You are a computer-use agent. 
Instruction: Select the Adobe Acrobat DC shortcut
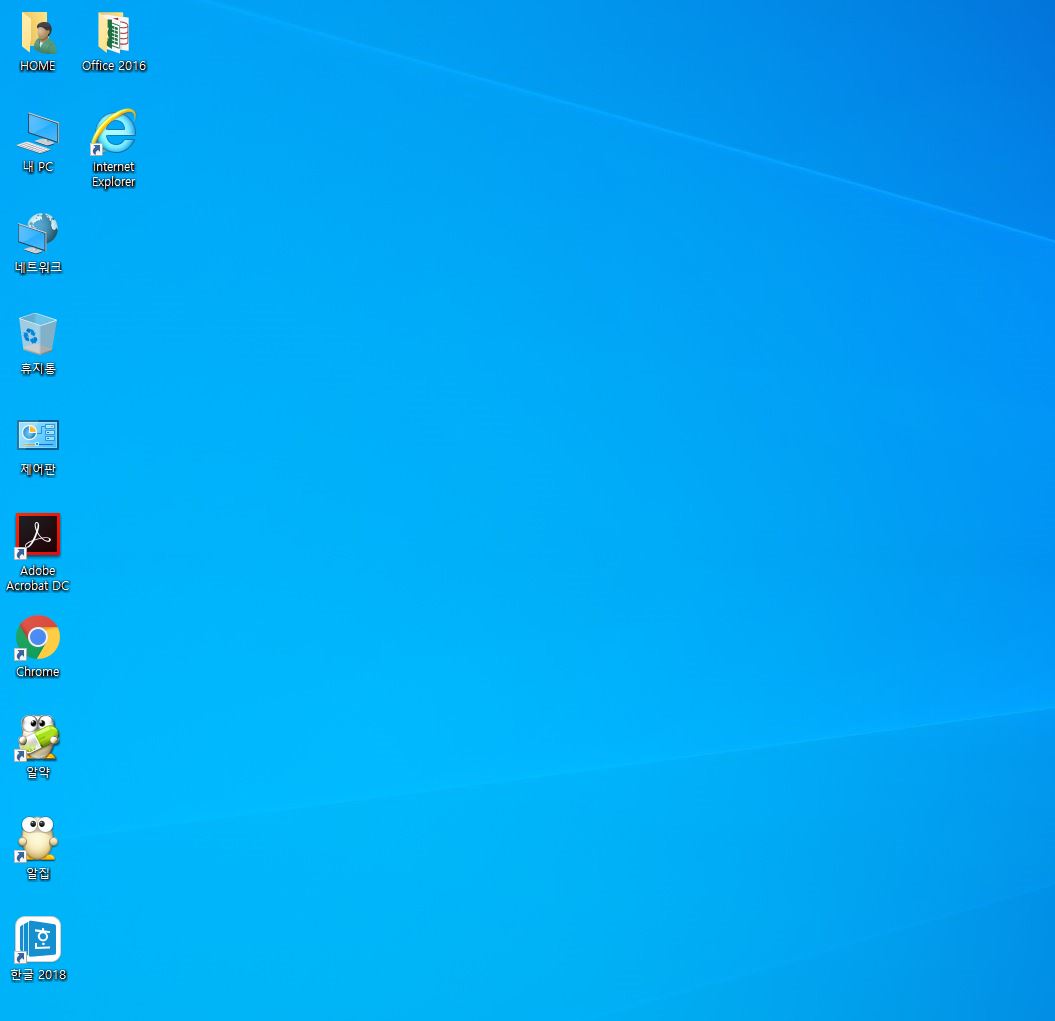38,536
